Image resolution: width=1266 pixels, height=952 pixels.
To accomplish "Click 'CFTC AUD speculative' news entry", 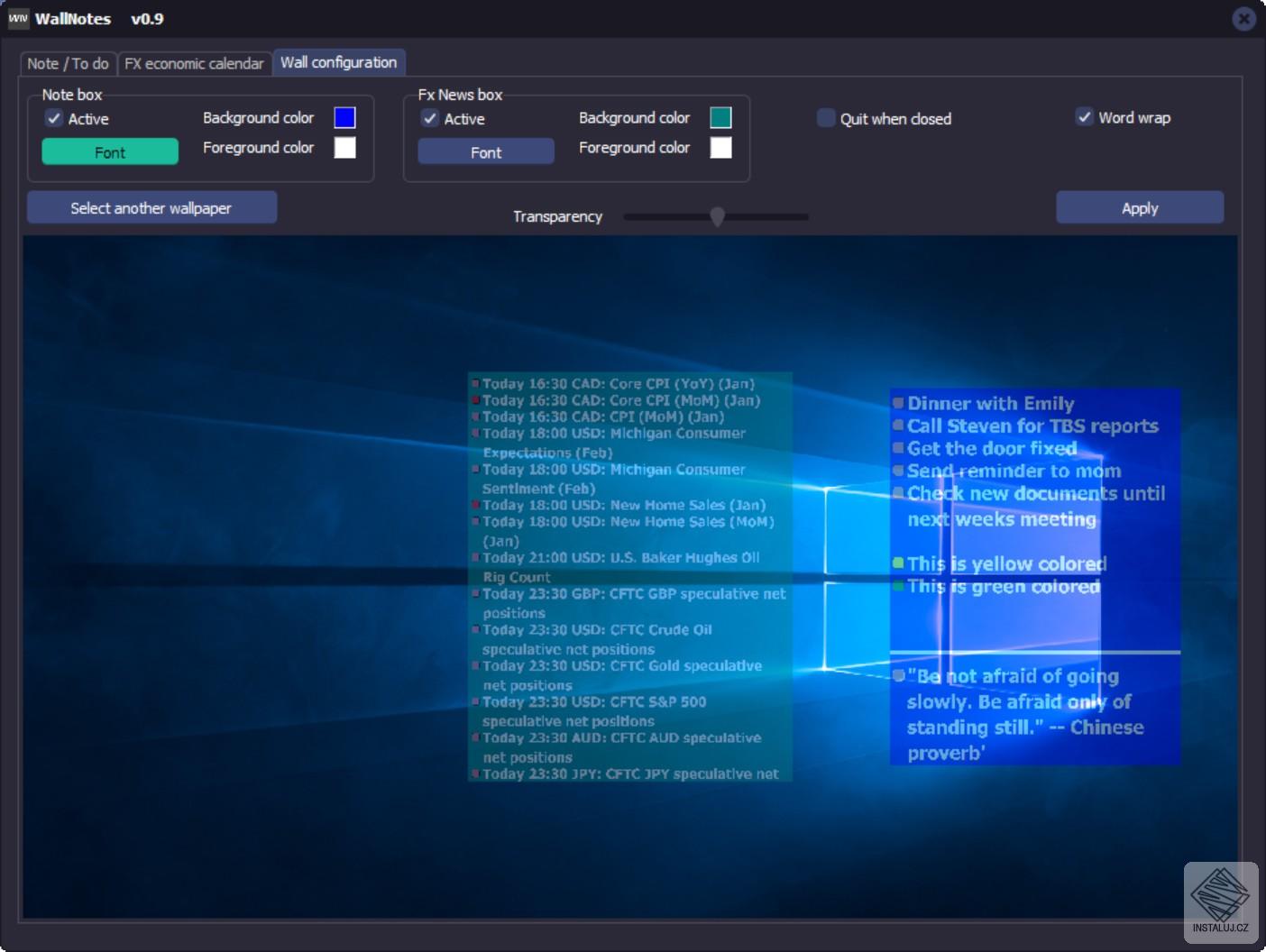I will [x=621, y=747].
